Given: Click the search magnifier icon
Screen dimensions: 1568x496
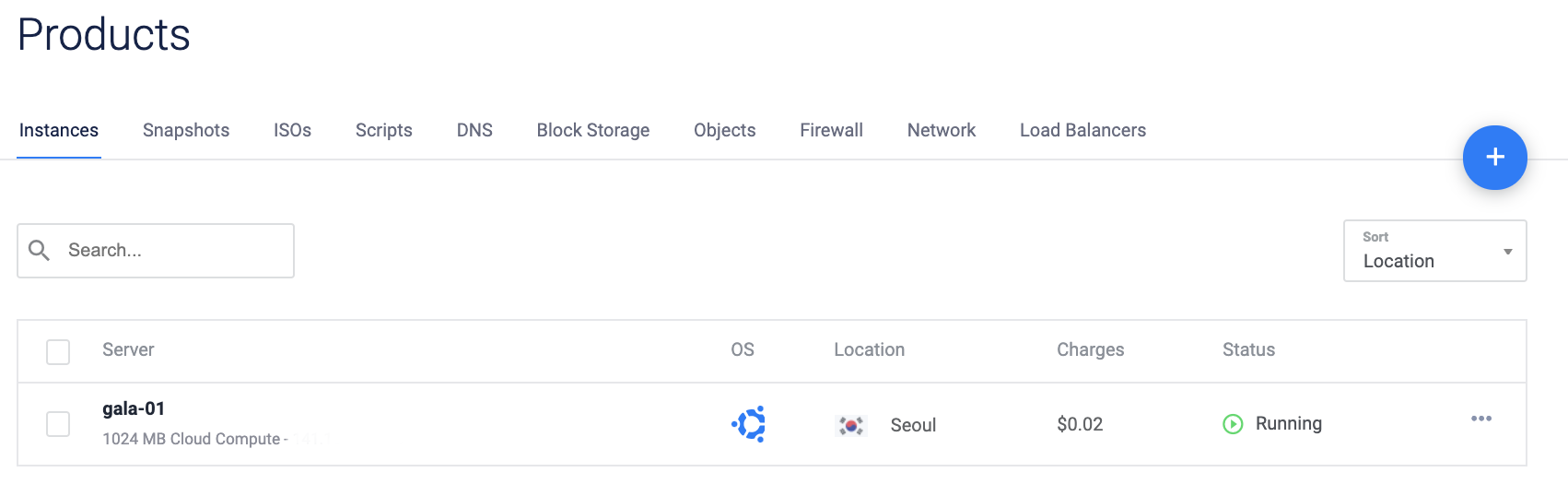Looking at the screenshot, I should pyautogui.click(x=39, y=250).
